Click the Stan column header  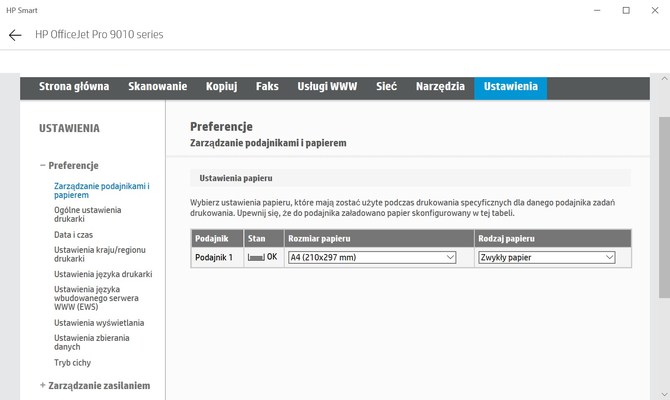click(264, 238)
